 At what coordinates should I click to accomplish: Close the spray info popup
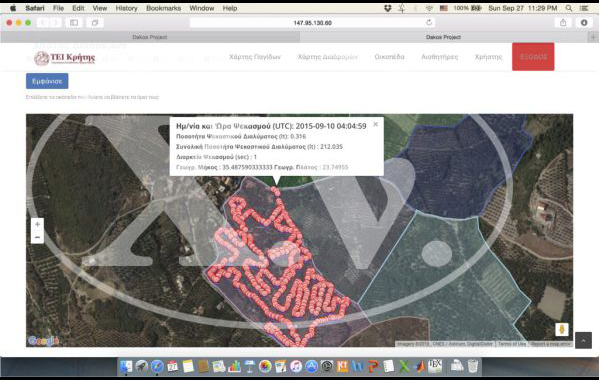coord(376,124)
